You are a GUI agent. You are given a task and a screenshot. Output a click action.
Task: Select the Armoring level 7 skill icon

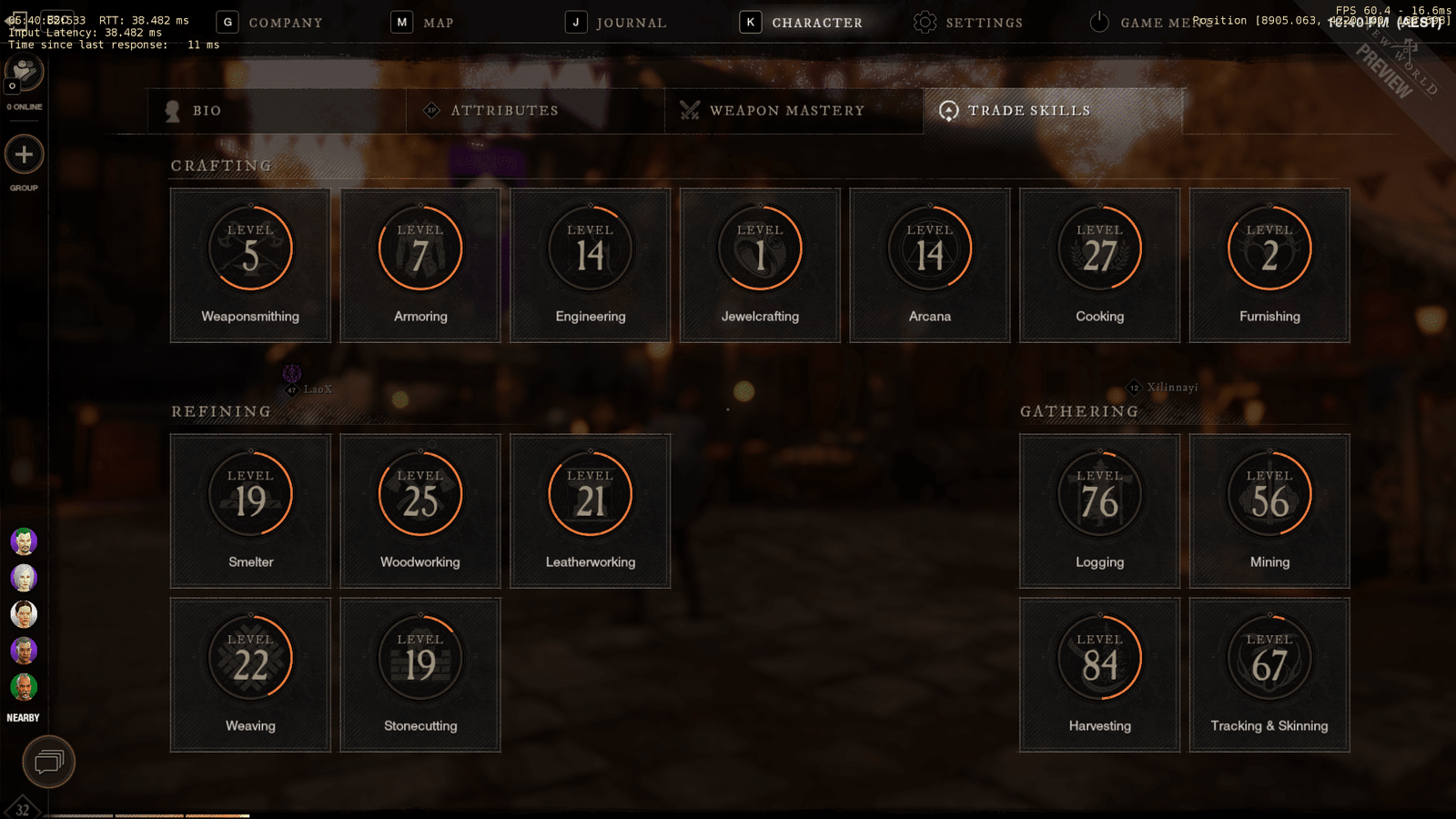(x=420, y=248)
